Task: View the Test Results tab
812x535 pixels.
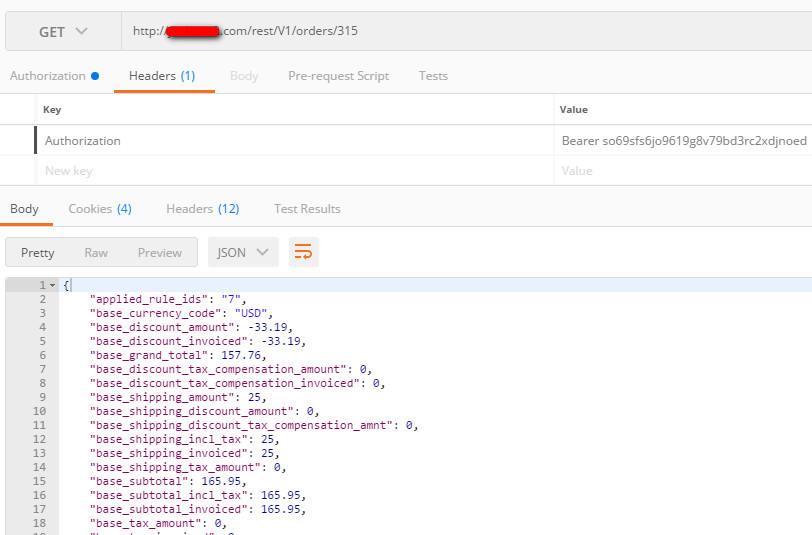Action: point(307,209)
